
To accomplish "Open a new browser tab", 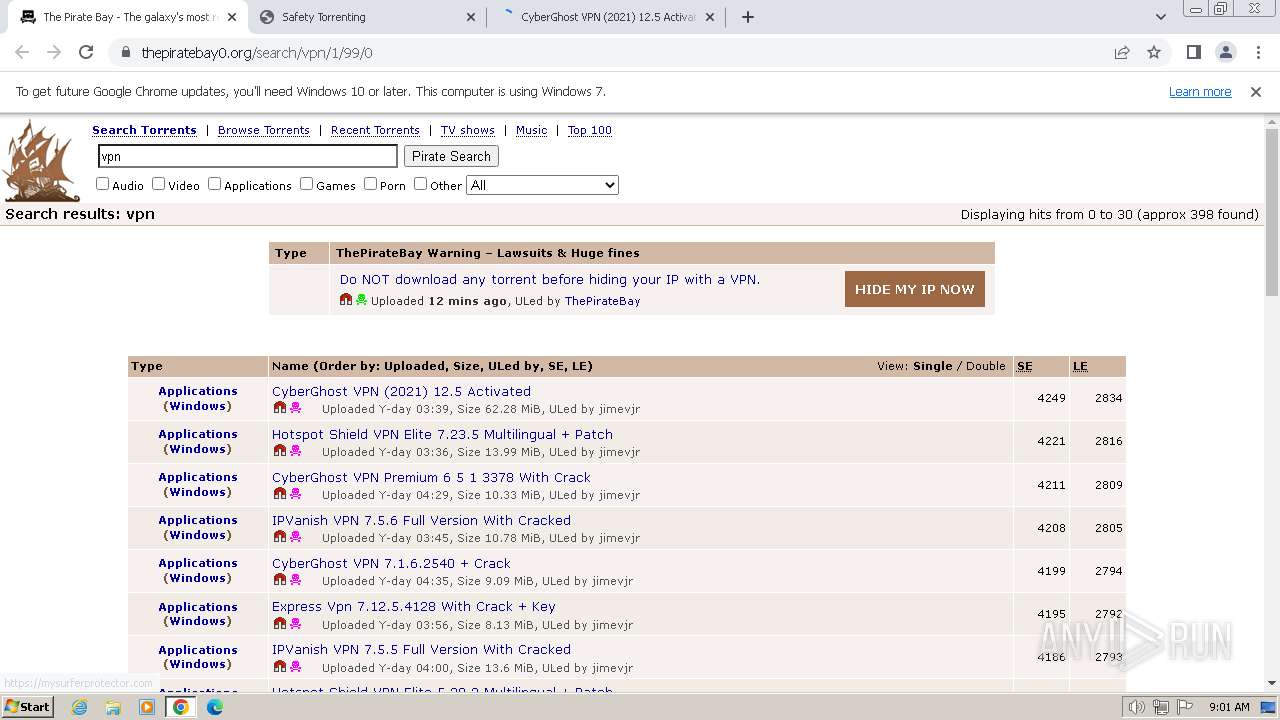I will (x=748, y=17).
